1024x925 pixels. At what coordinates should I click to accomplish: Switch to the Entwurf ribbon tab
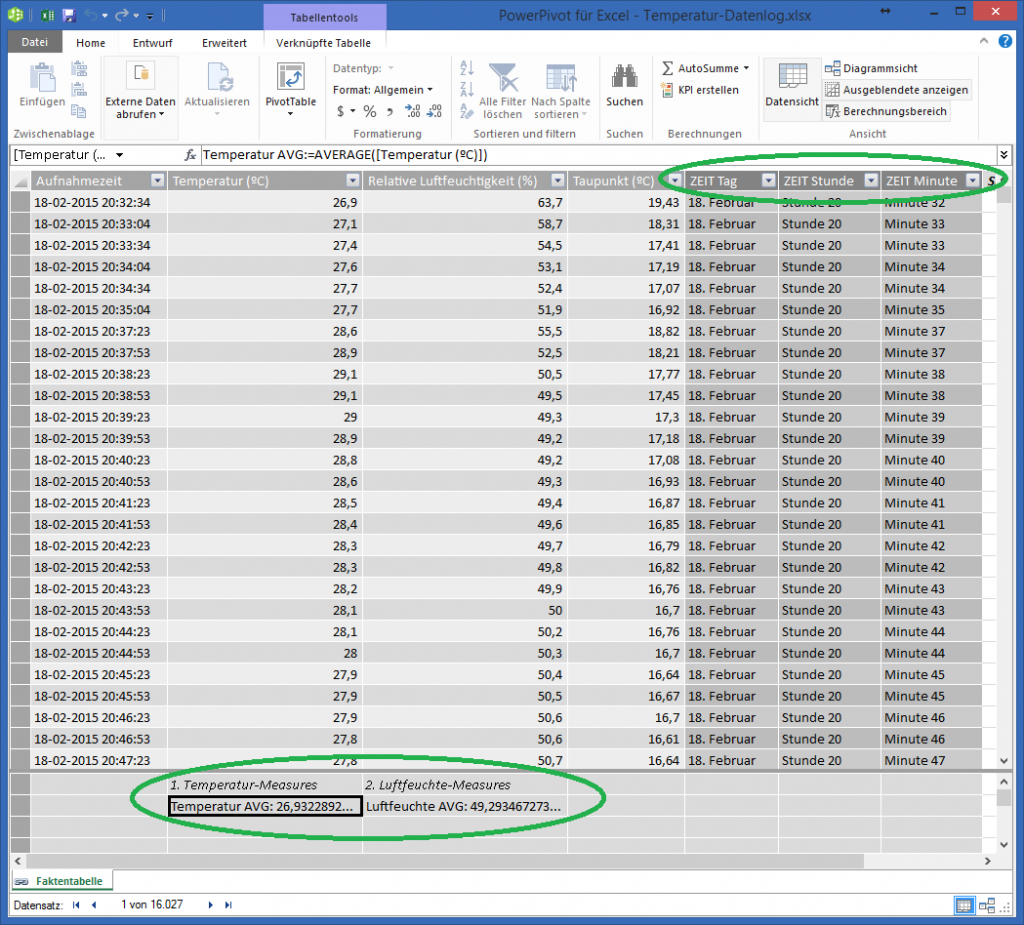(x=152, y=42)
